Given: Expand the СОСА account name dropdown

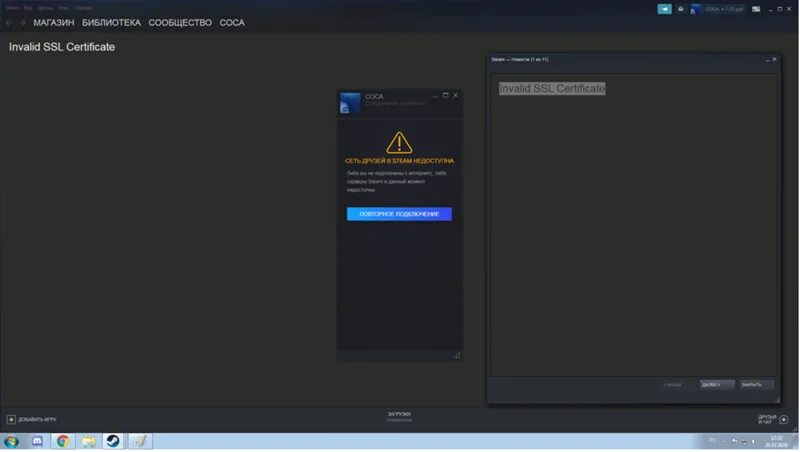Looking at the screenshot, I should point(724,9).
